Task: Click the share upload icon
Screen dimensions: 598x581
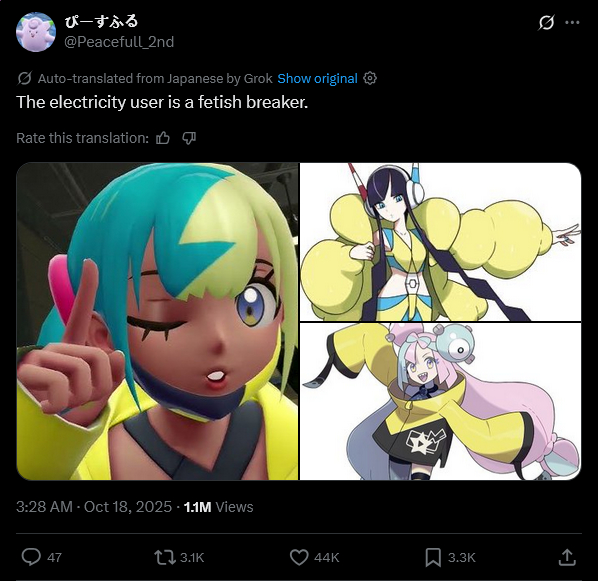Action: pyautogui.click(x=567, y=557)
